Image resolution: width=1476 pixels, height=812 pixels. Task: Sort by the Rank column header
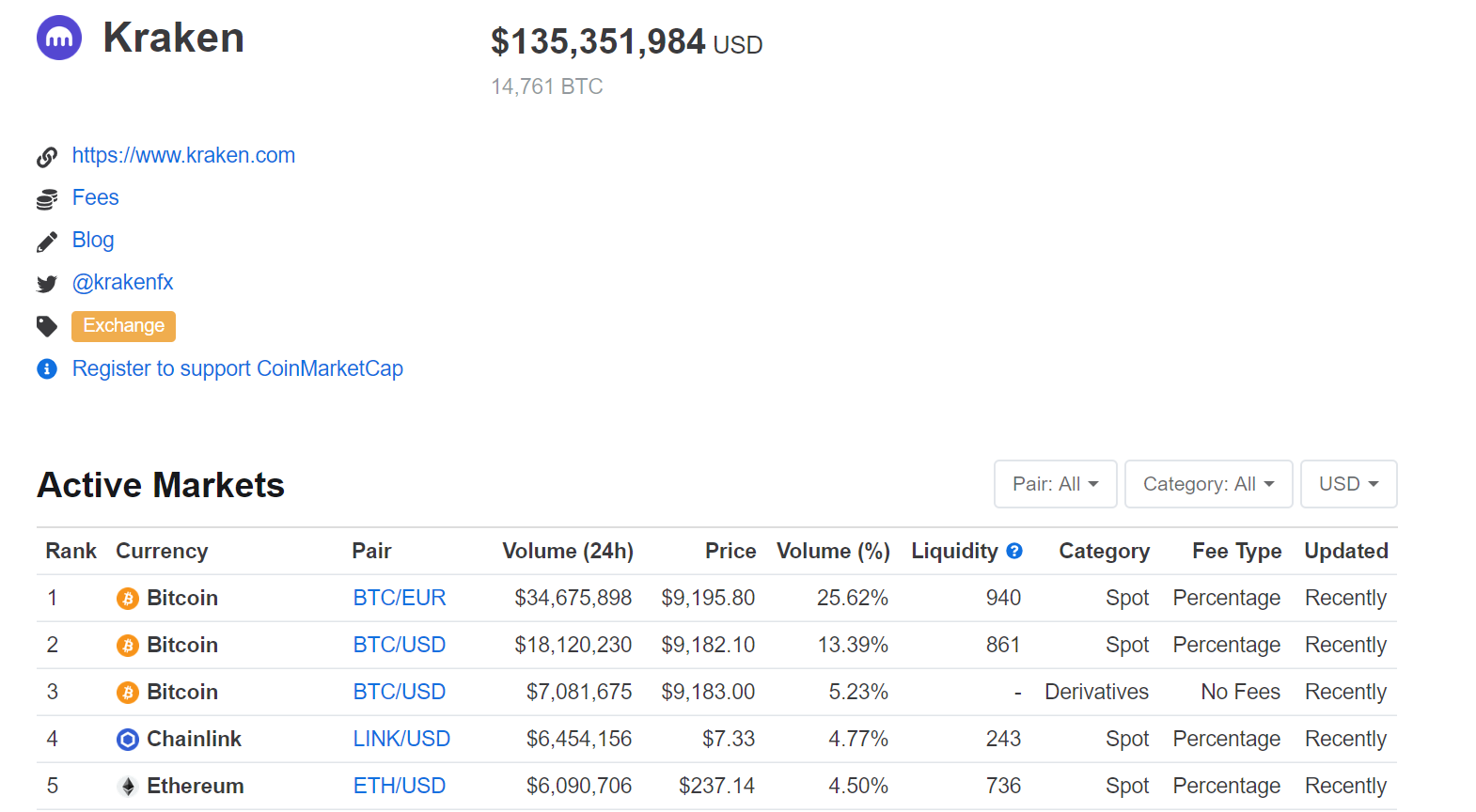[x=71, y=551]
